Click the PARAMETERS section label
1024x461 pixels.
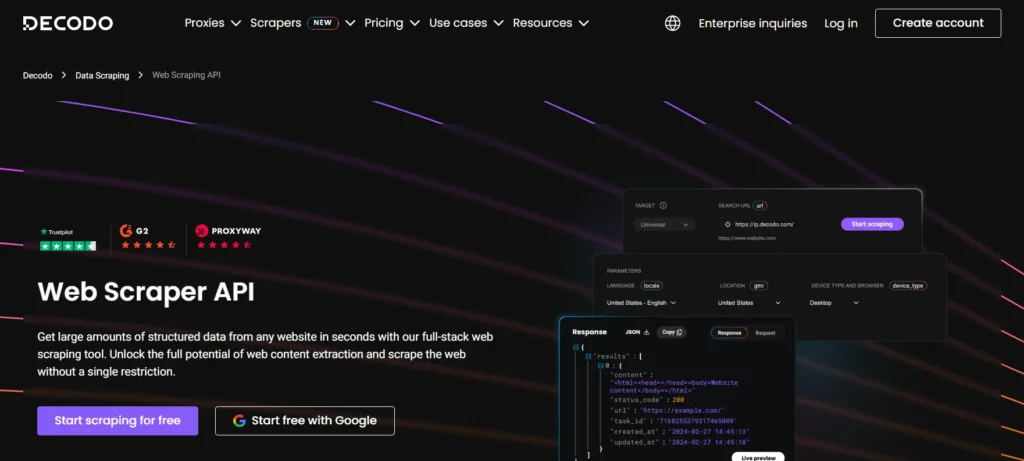coord(624,270)
